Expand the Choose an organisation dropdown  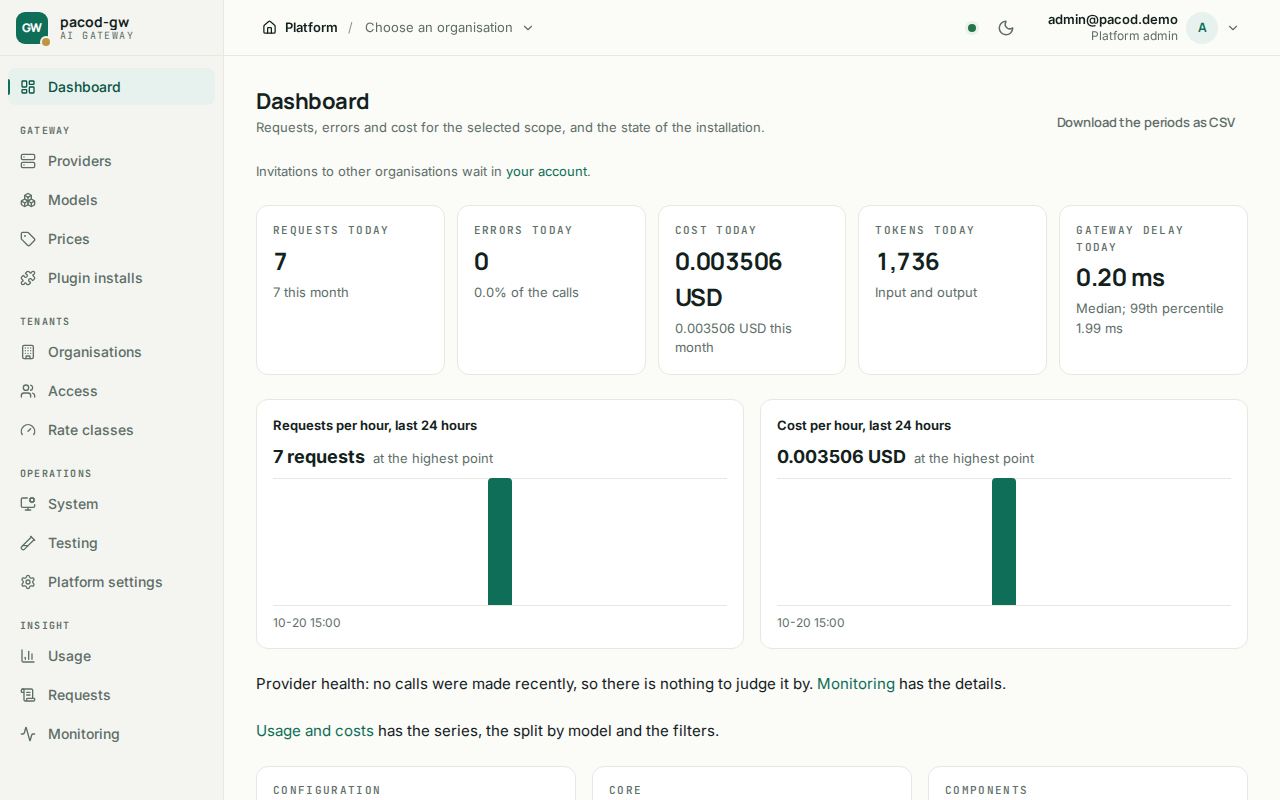click(x=449, y=28)
